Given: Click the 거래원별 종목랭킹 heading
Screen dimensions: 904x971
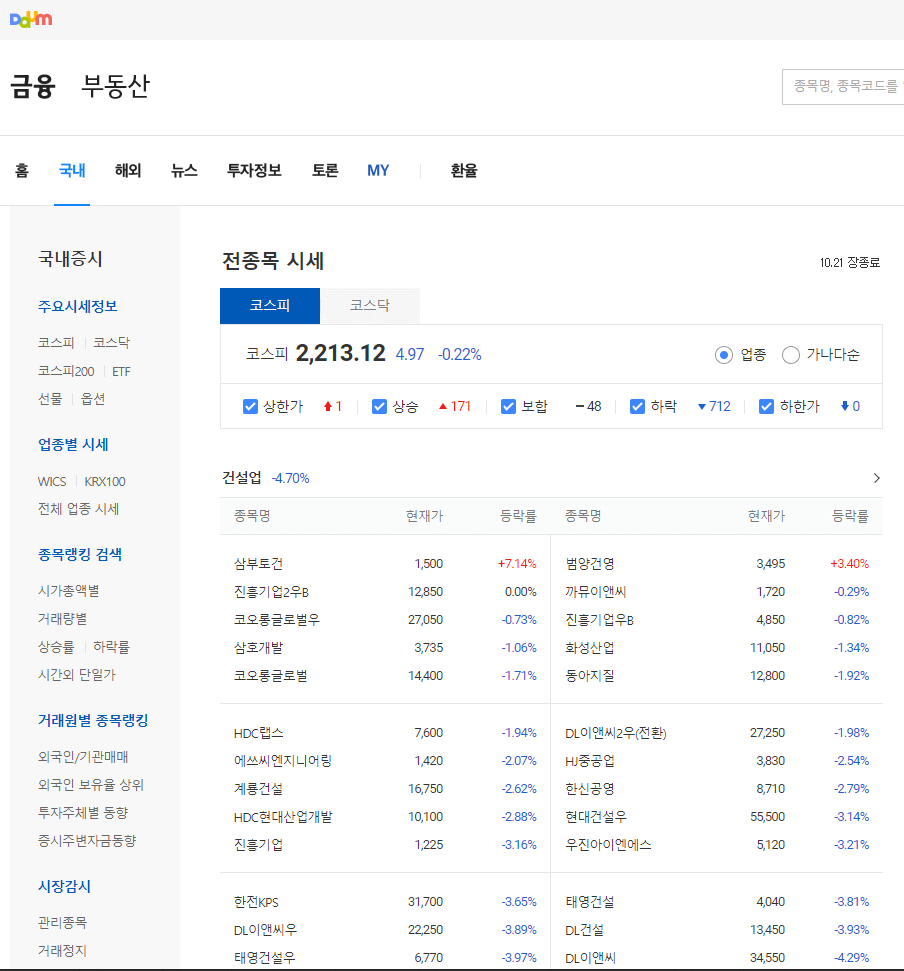Looking at the screenshot, I should click(93, 720).
